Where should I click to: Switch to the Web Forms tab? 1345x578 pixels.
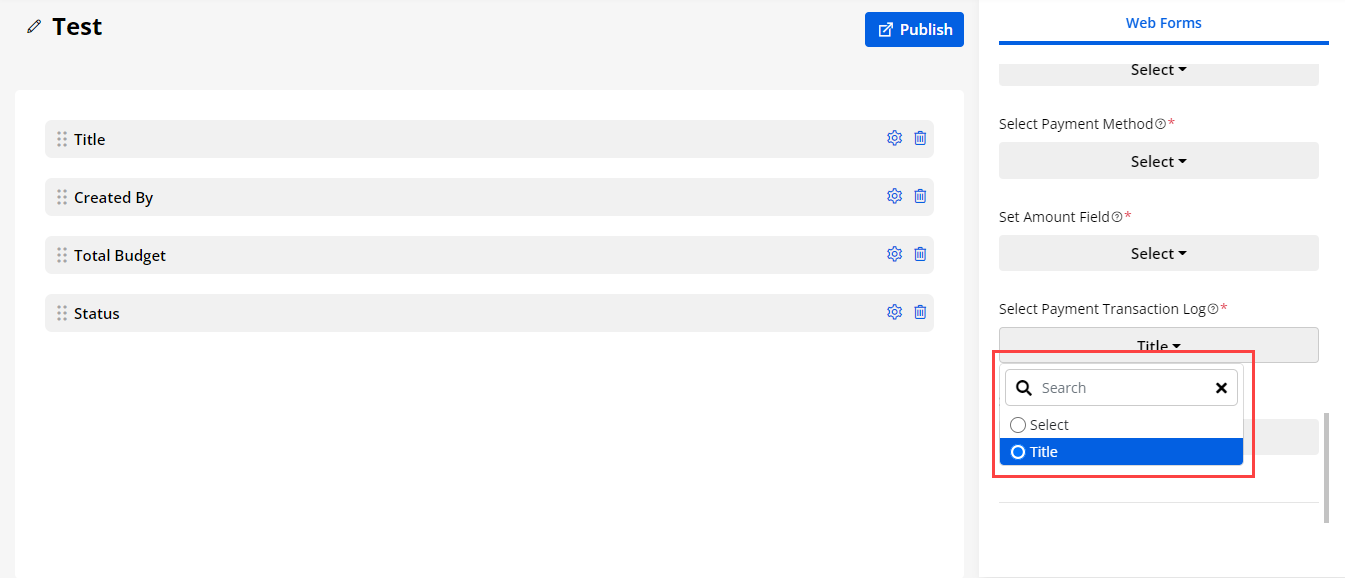point(1163,23)
